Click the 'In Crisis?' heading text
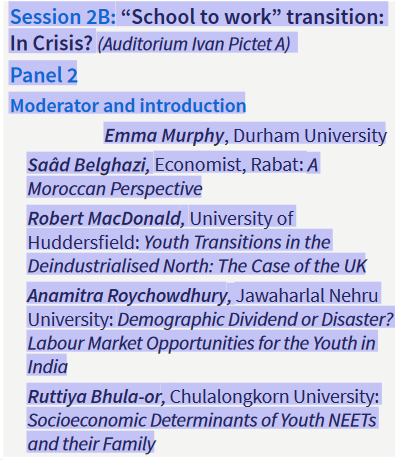The image size is (395, 460). pos(52,43)
